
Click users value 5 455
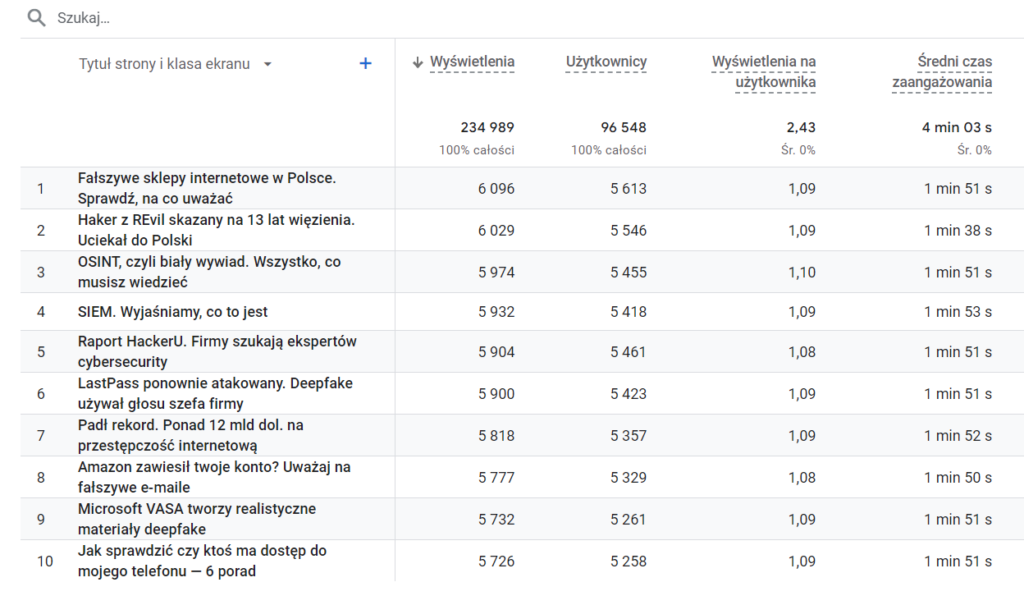tap(628, 272)
